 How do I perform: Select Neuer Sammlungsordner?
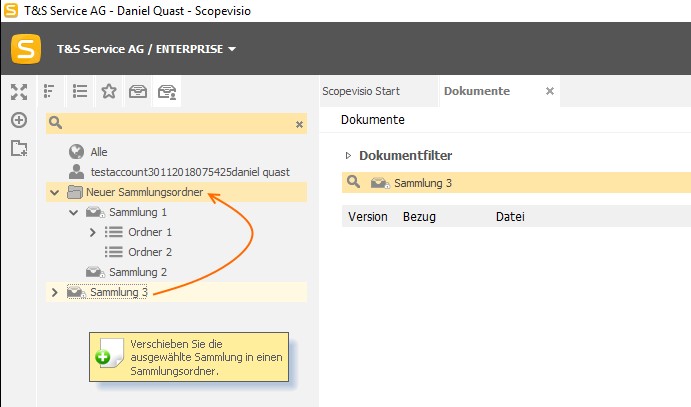145,192
